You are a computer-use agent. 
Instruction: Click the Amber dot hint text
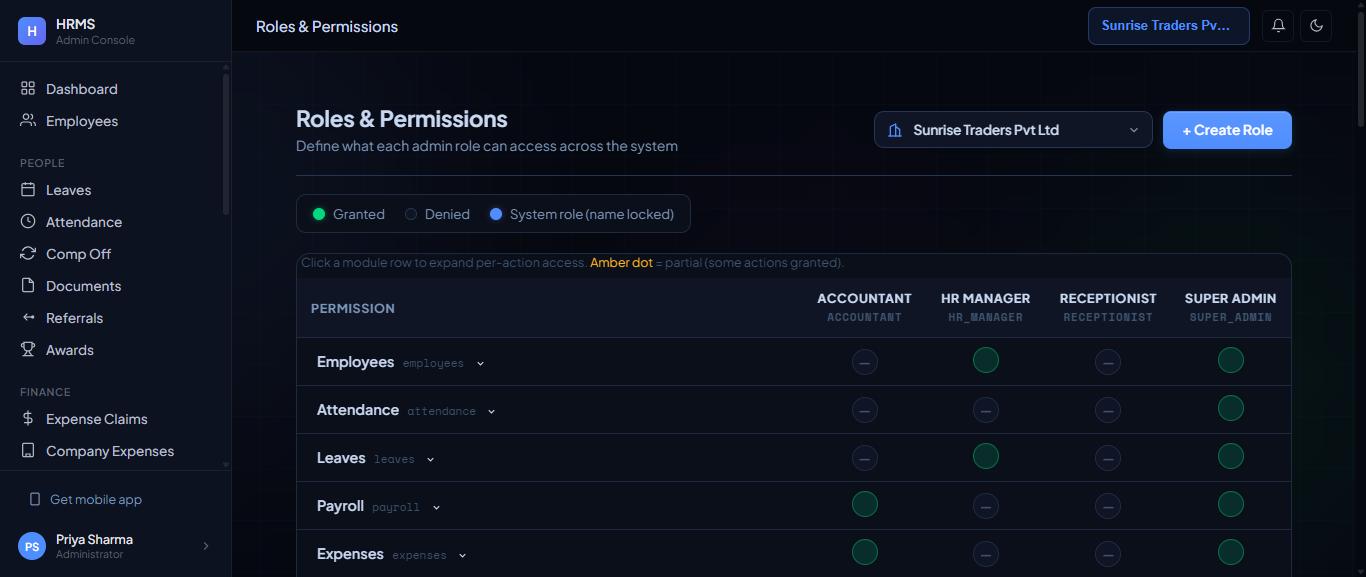point(621,263)
